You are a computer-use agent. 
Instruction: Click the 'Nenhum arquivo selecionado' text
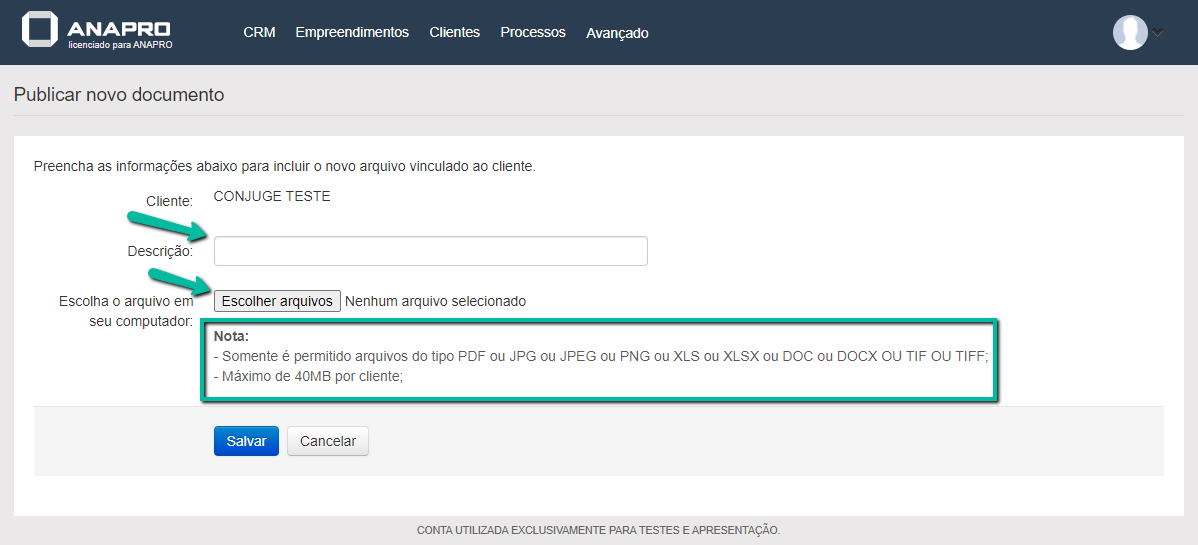[x=435, y=301]
